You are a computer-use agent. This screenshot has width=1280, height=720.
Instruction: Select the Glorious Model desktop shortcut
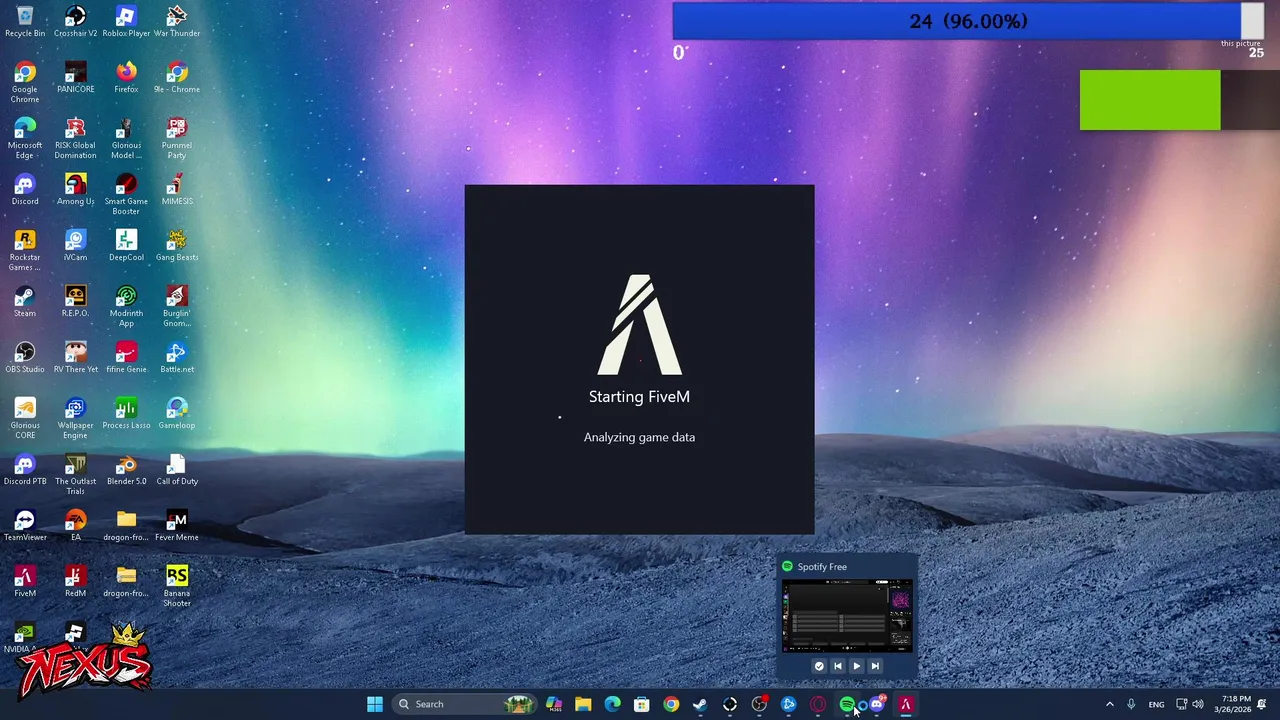click(126, 138)
